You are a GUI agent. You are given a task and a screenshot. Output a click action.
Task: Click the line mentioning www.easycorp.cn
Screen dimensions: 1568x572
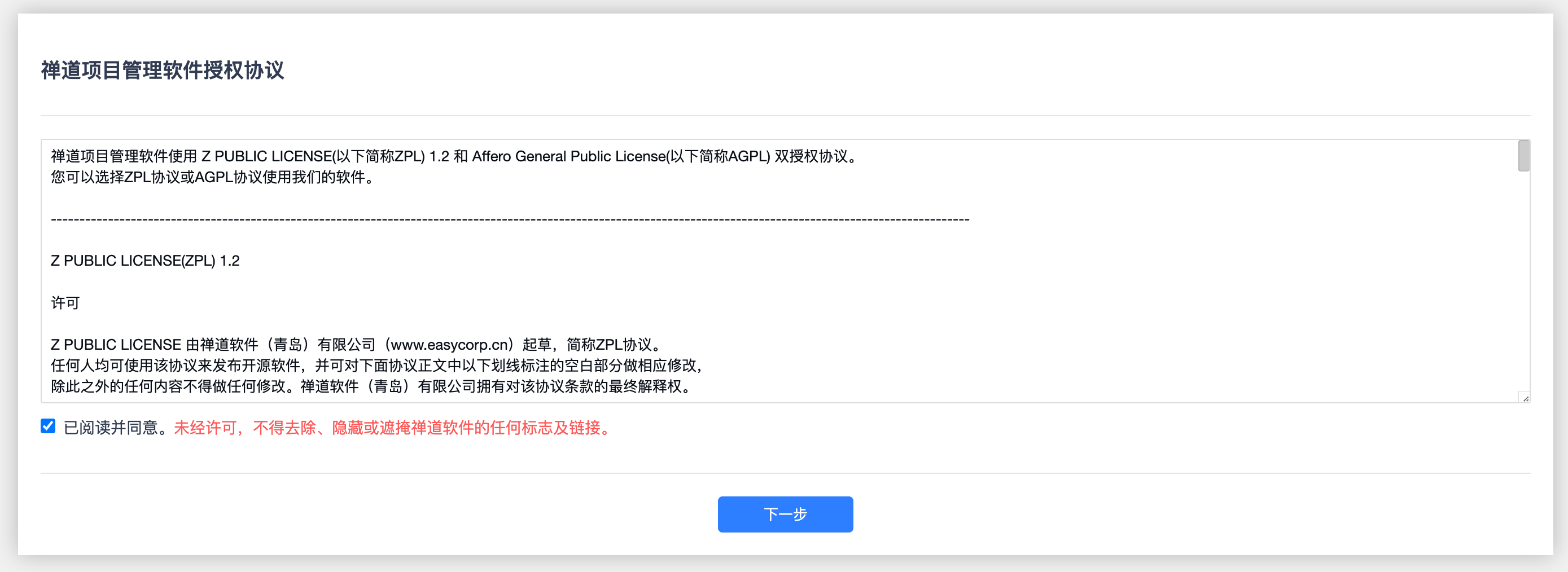357,345
